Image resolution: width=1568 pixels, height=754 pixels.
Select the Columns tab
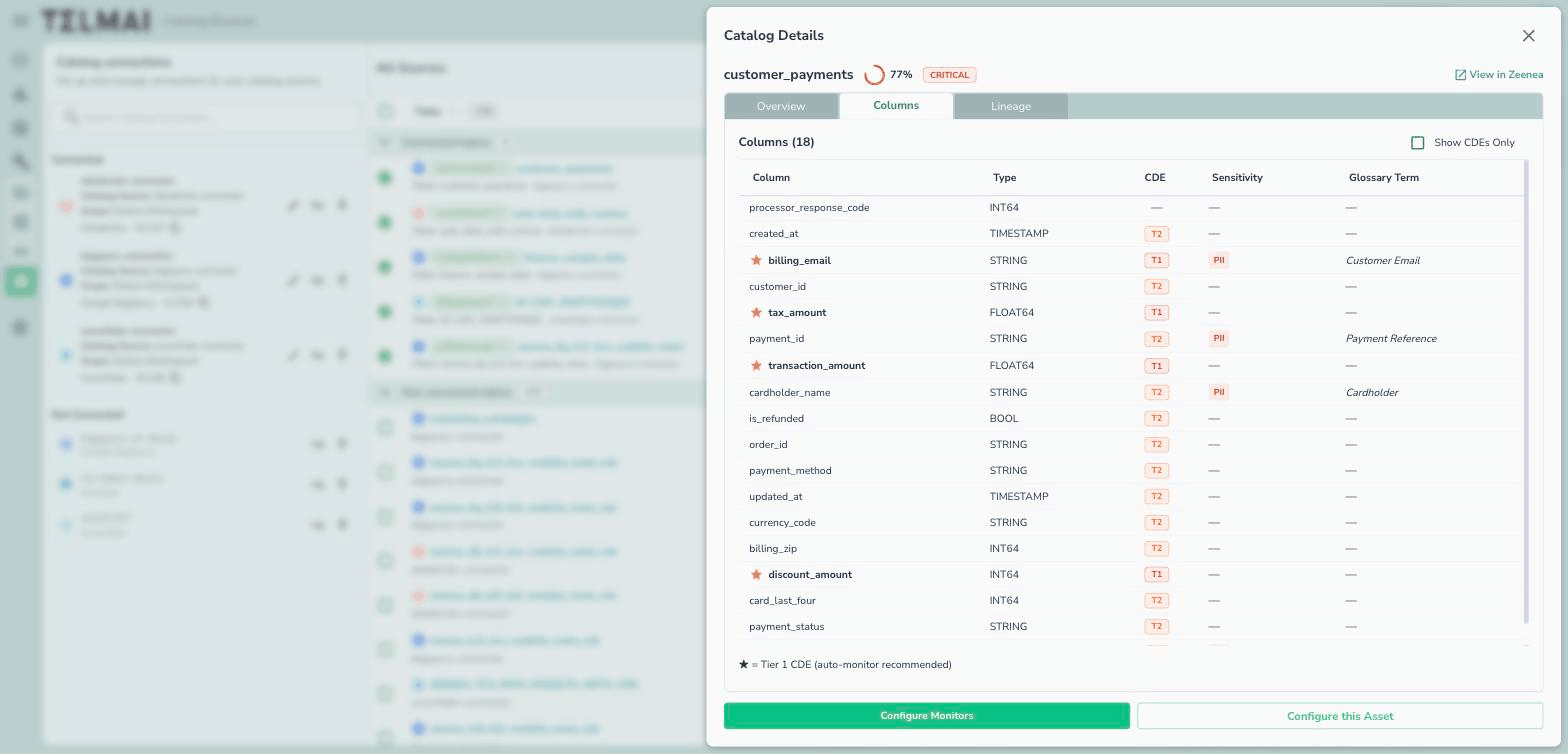(896, 106)
